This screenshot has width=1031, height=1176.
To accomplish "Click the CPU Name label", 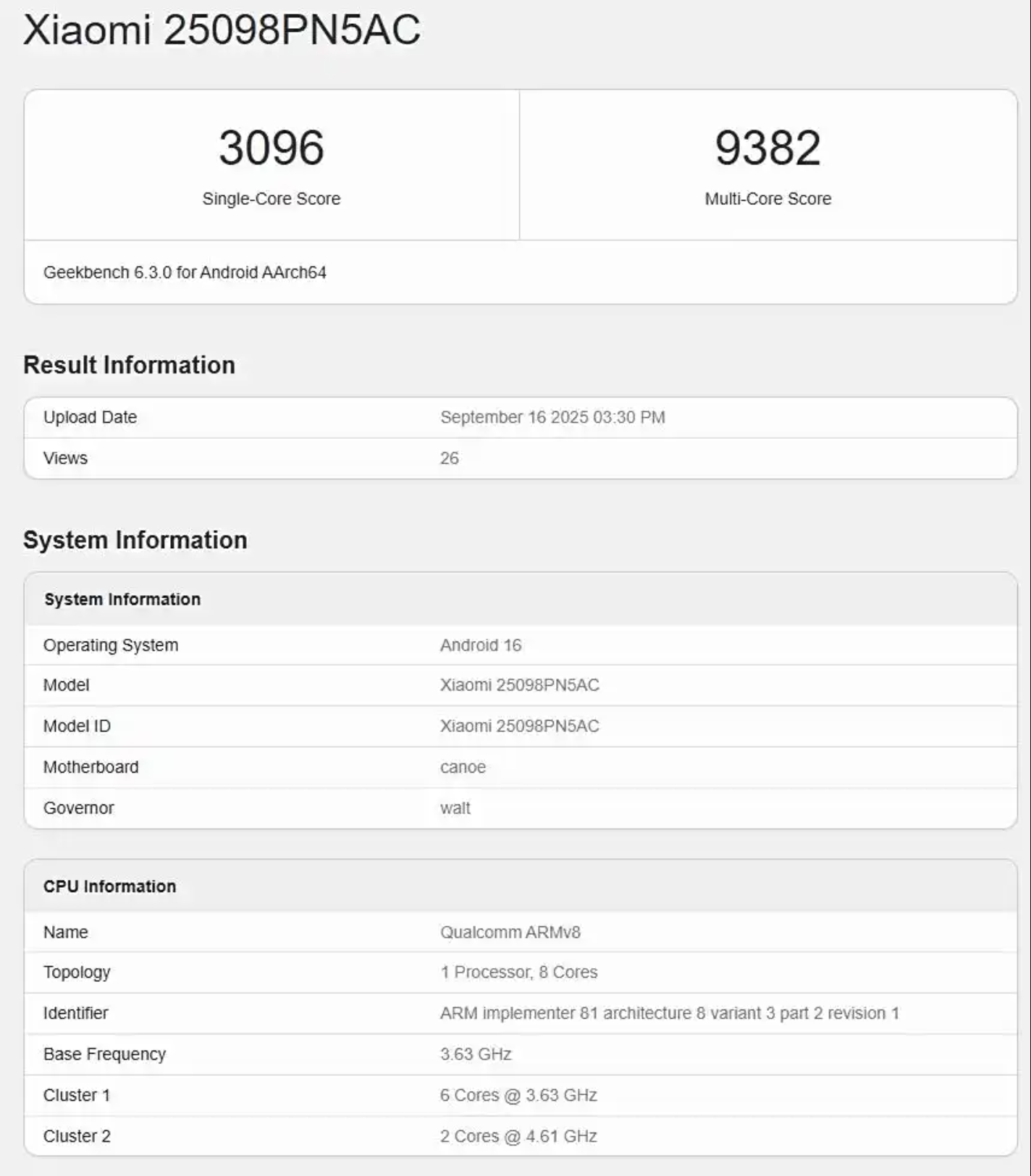I will [66, 932].
